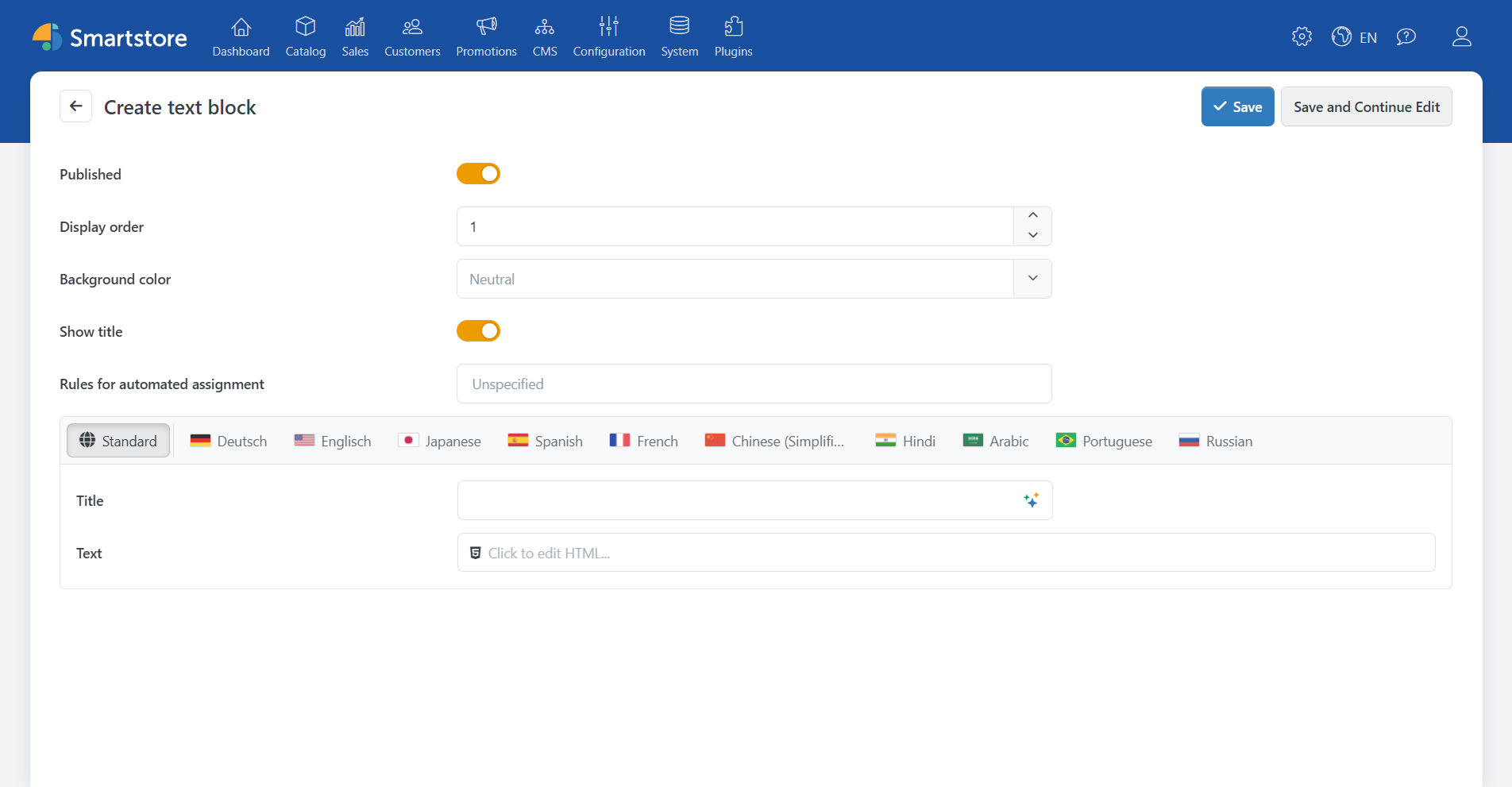1512x787 pixels.
Task: Open the help chat bubble icon
Action: pos(1406,36)
